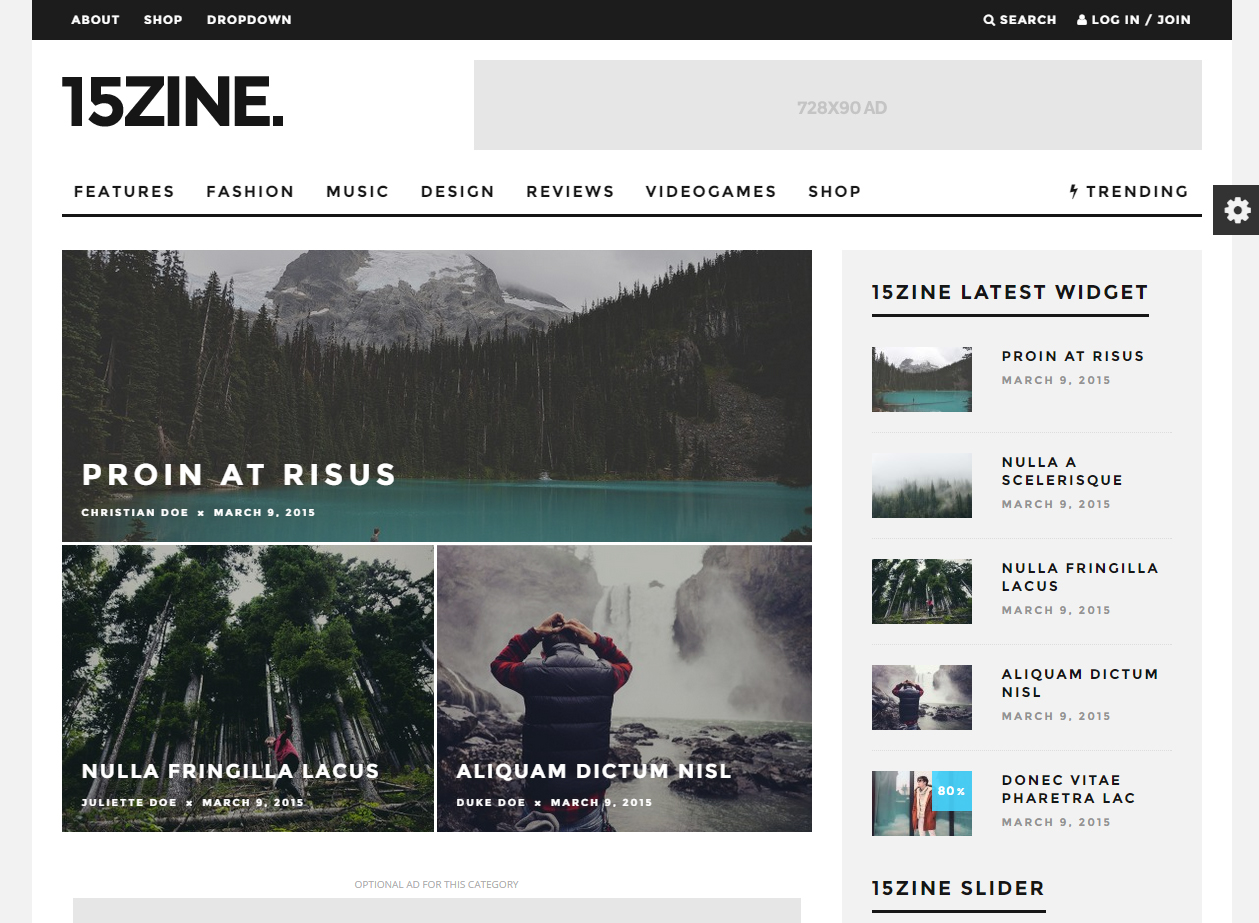Click the 728x90 ad banner
The height and width of the screenshot is (923, 1259).
tap(837, 105)
